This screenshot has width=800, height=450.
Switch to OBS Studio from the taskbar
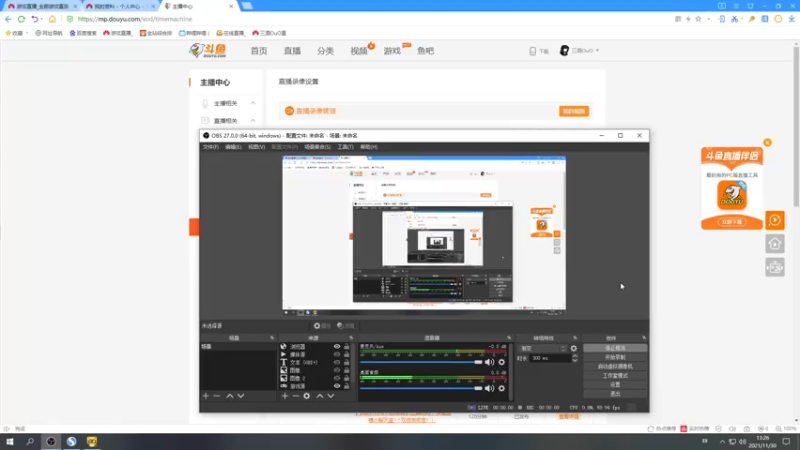[x=51, y=441]
